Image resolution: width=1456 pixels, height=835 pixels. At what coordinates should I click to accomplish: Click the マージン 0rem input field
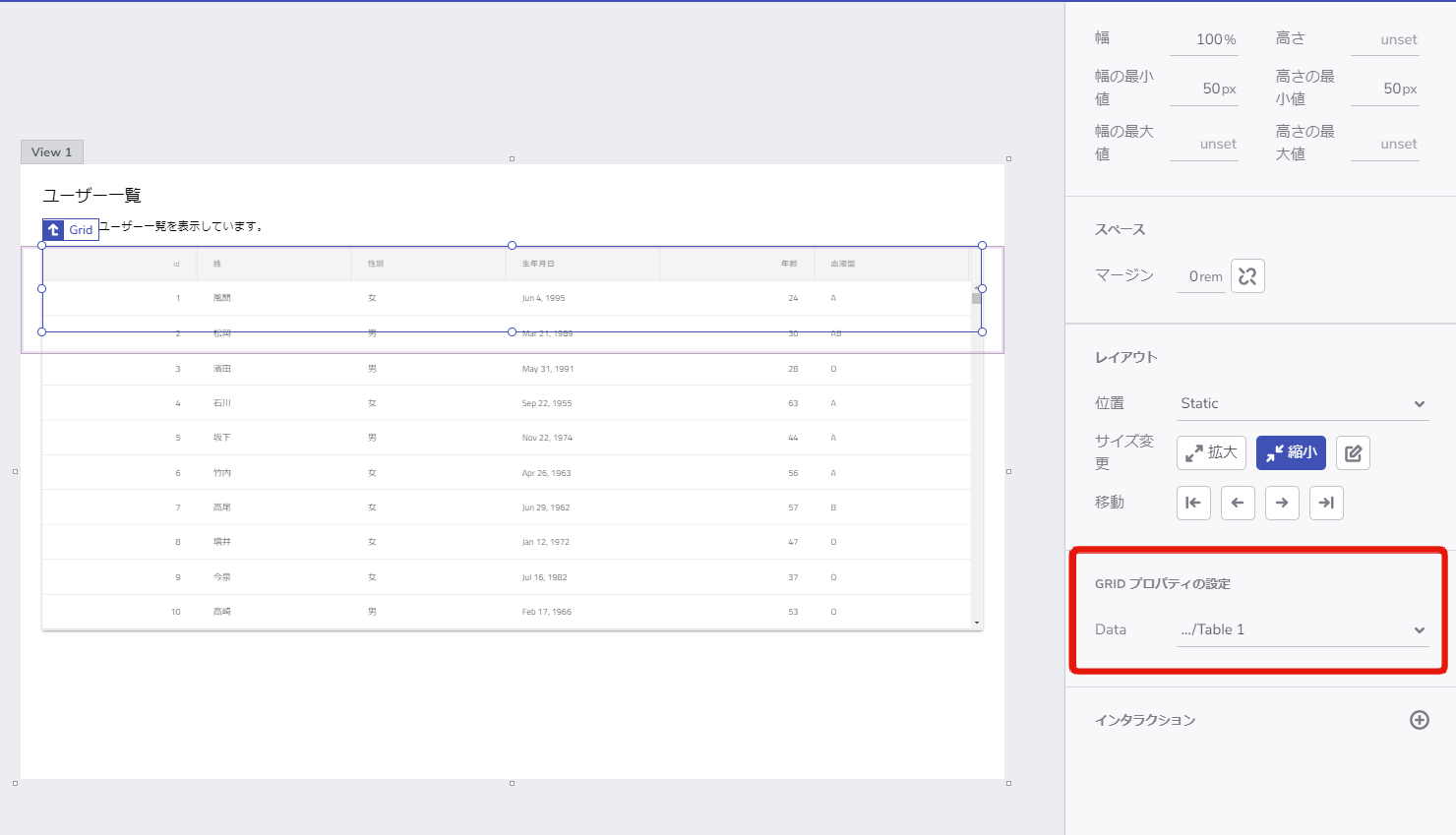pyautogui.click(x=1200, y=275)
